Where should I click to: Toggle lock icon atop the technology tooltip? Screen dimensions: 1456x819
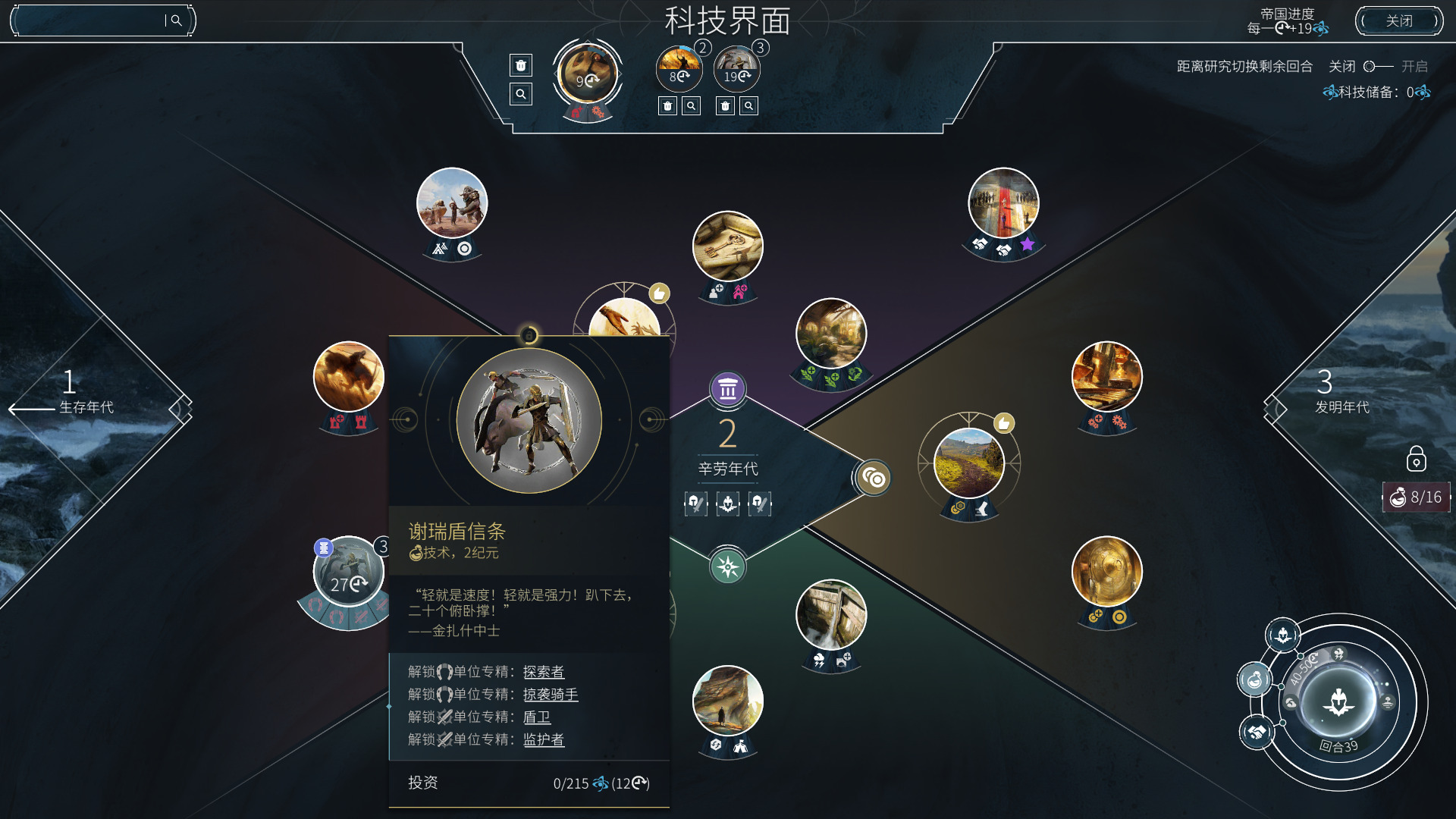(529, 335)
